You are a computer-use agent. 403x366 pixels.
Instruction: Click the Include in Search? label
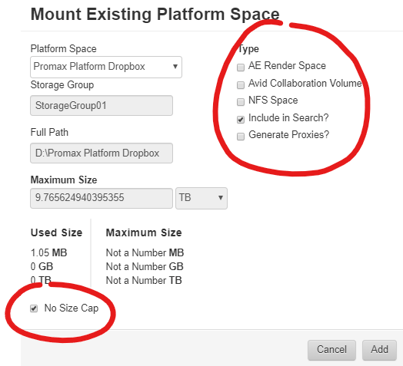point(288,118)
